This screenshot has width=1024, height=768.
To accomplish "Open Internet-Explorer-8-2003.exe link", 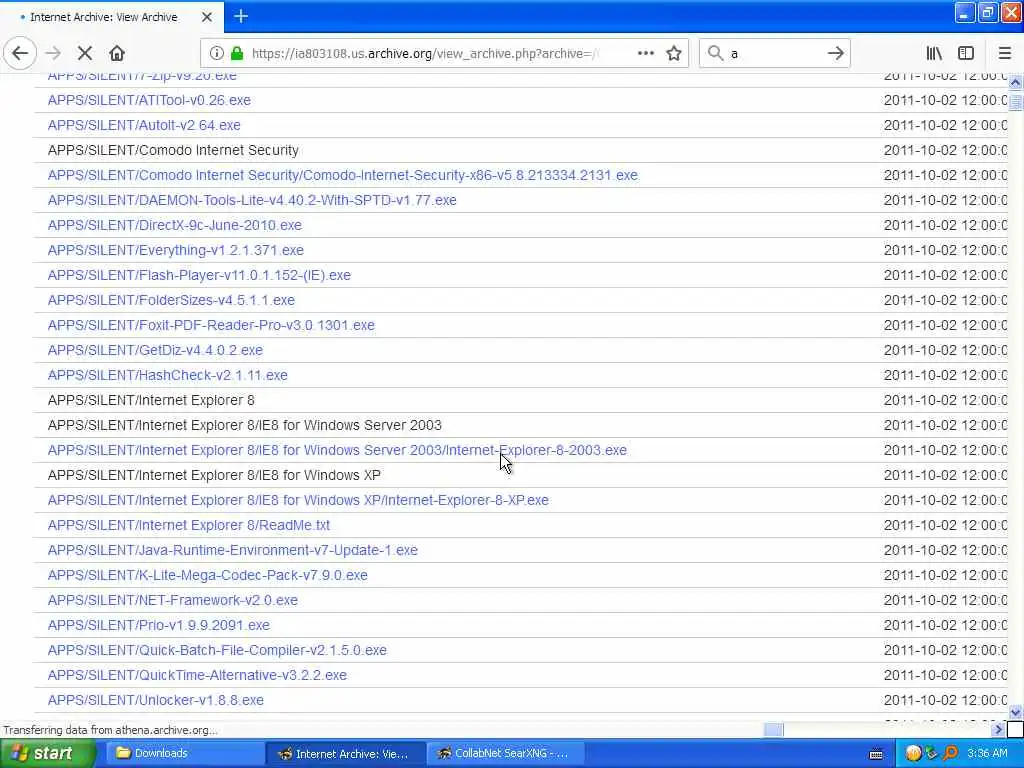I will click(x=337, y=450).
